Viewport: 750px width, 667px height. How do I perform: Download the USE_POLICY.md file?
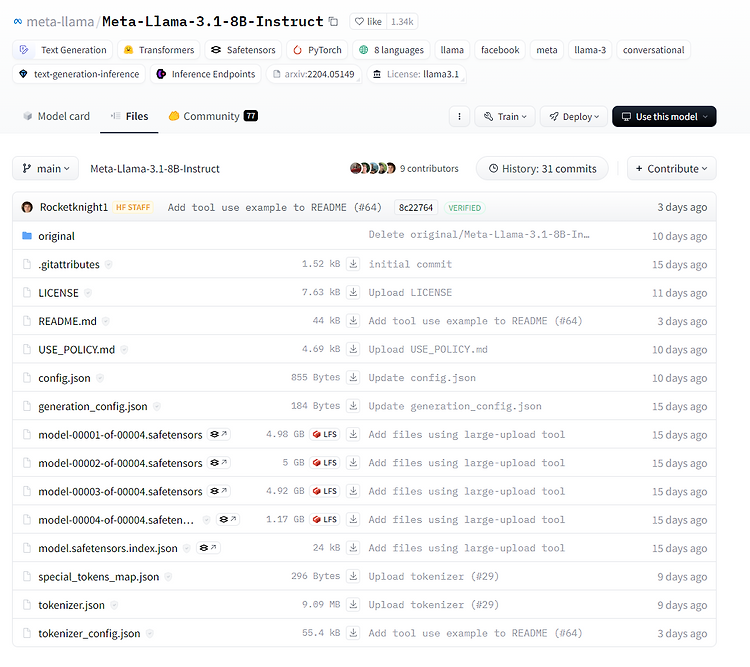click(x=353, y=349)
